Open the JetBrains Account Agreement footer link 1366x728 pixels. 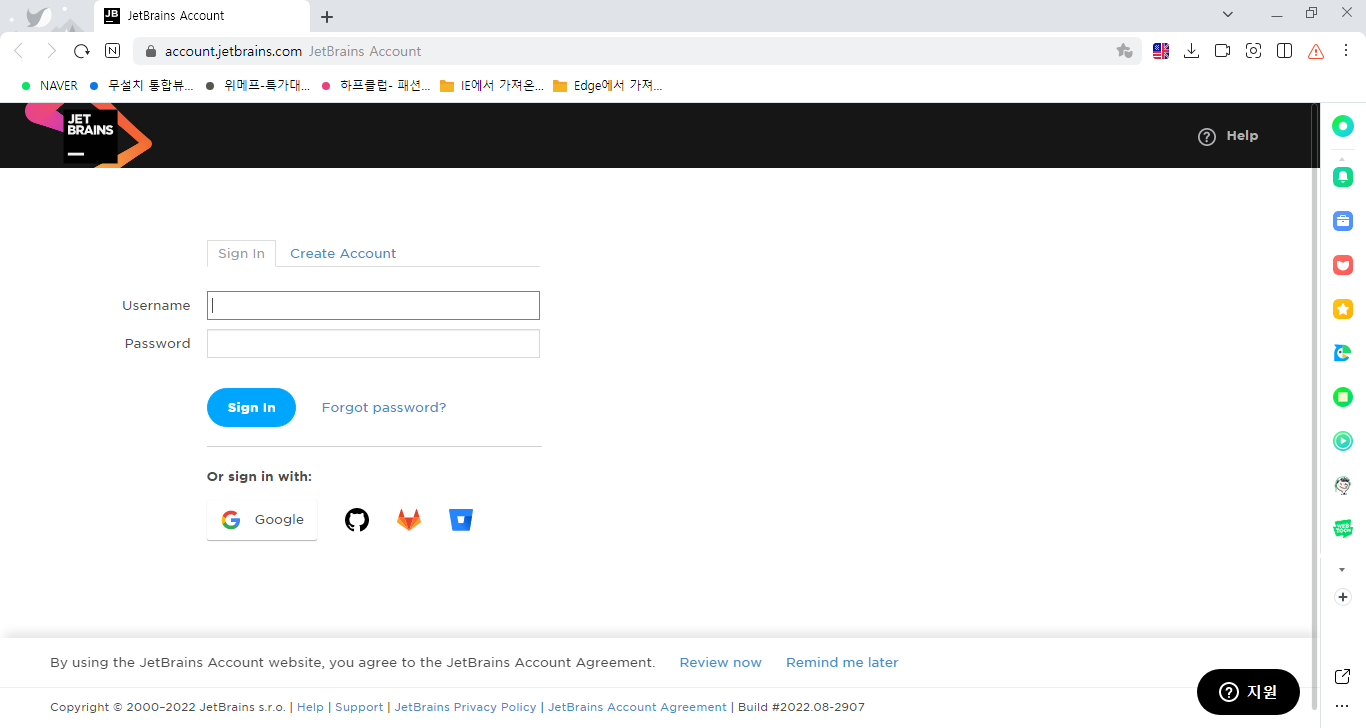tap(637, 707)
